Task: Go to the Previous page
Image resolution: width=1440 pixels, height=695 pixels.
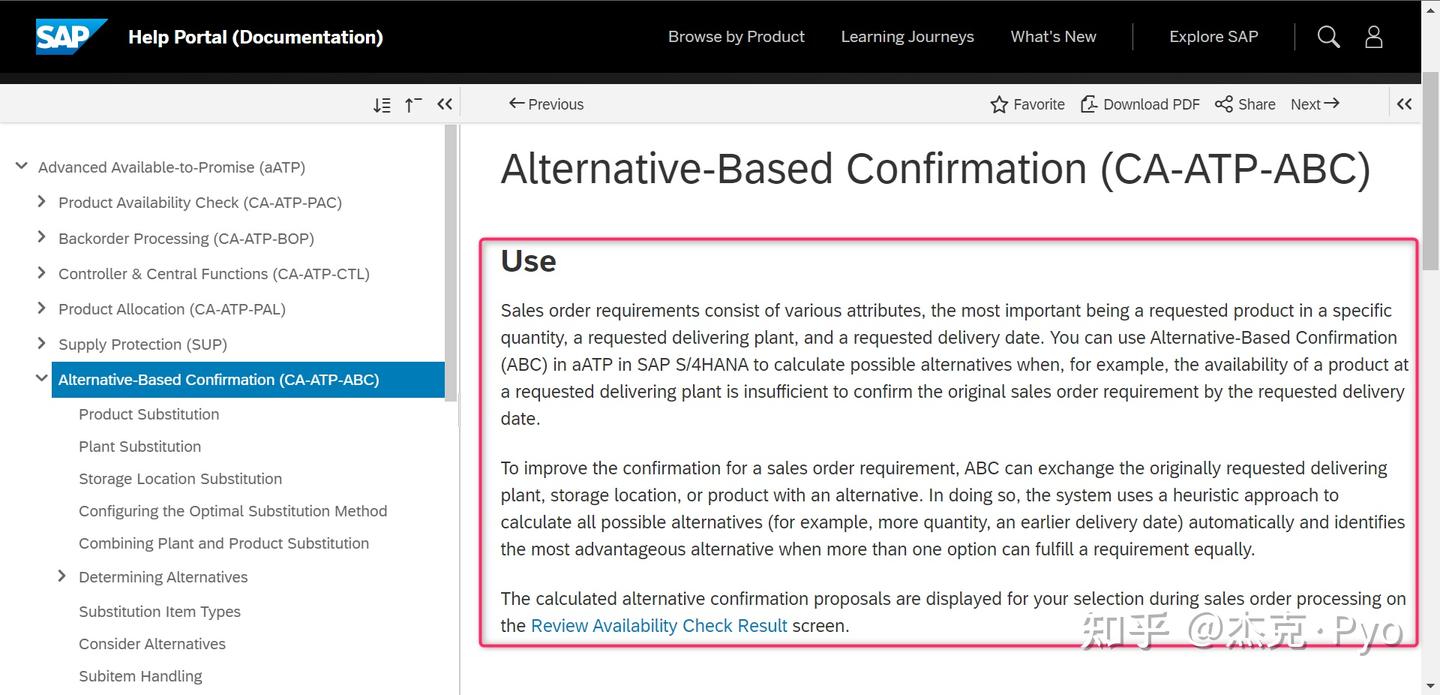Action: pyautogui.click(x=546, y=104)
